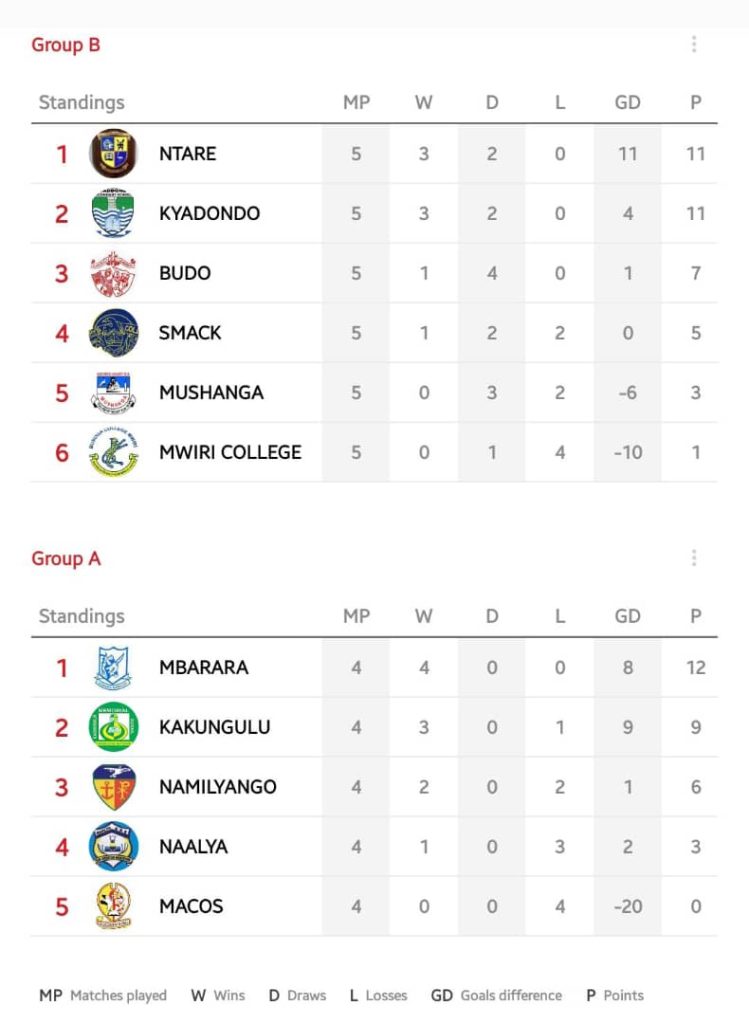Open the NTARE team name
This screenshot has height=1024, width=749.
[x=187, y=153]
